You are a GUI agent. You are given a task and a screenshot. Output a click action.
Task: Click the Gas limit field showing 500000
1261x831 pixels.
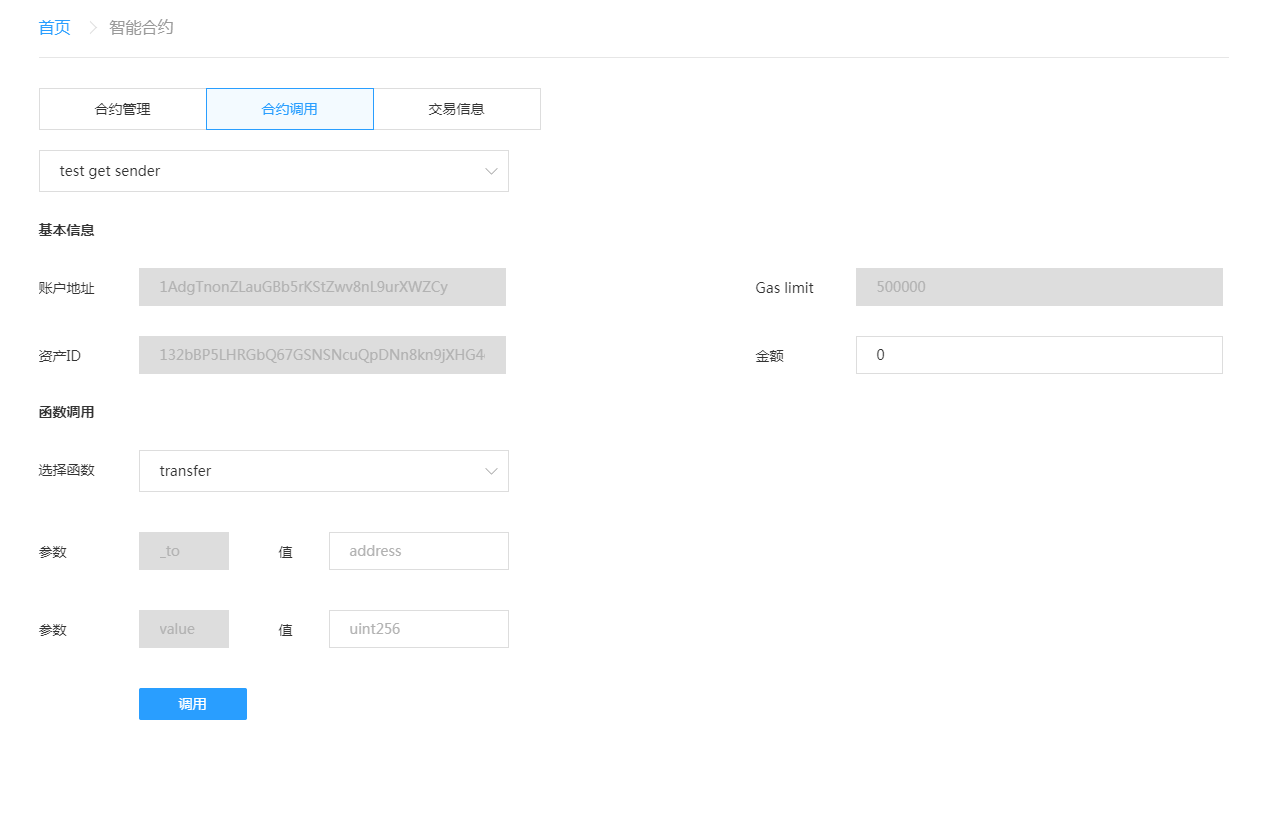1038,287
